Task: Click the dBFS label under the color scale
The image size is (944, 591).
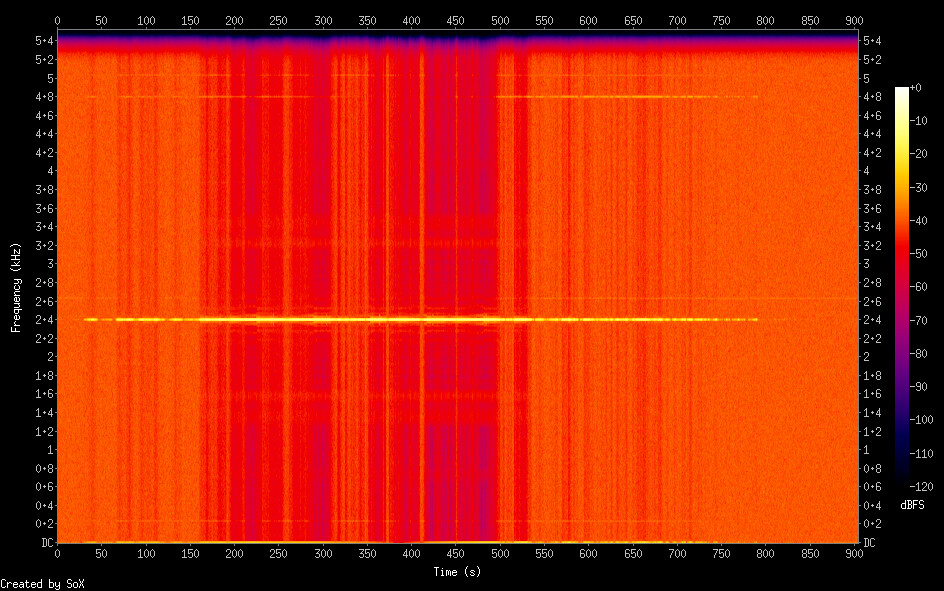Action: 912,506
